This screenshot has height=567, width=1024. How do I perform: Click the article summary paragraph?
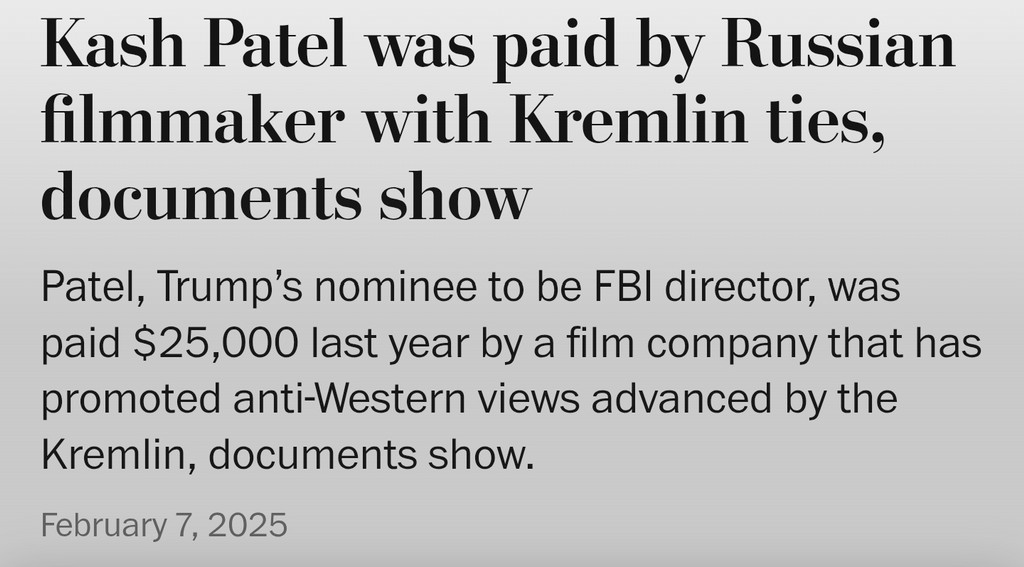coord(510,371)
